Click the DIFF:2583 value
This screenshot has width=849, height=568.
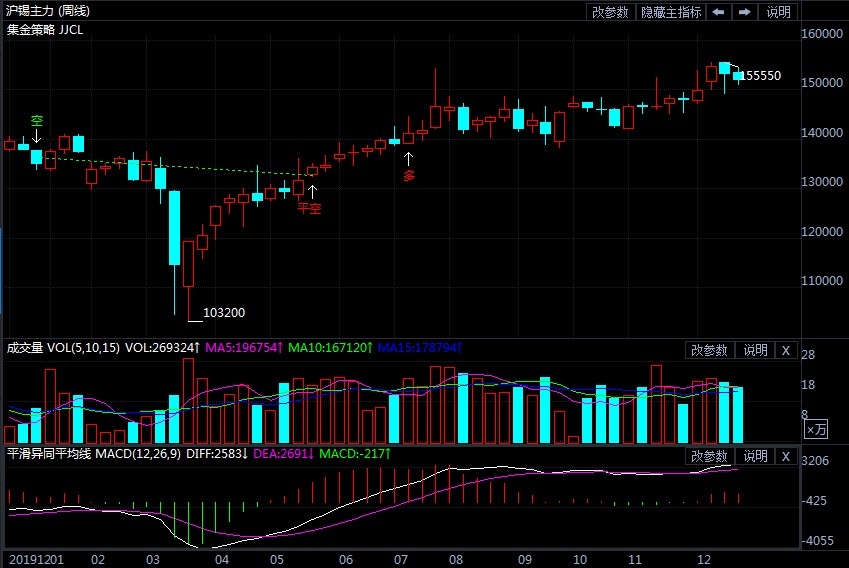tap(217, 454)
